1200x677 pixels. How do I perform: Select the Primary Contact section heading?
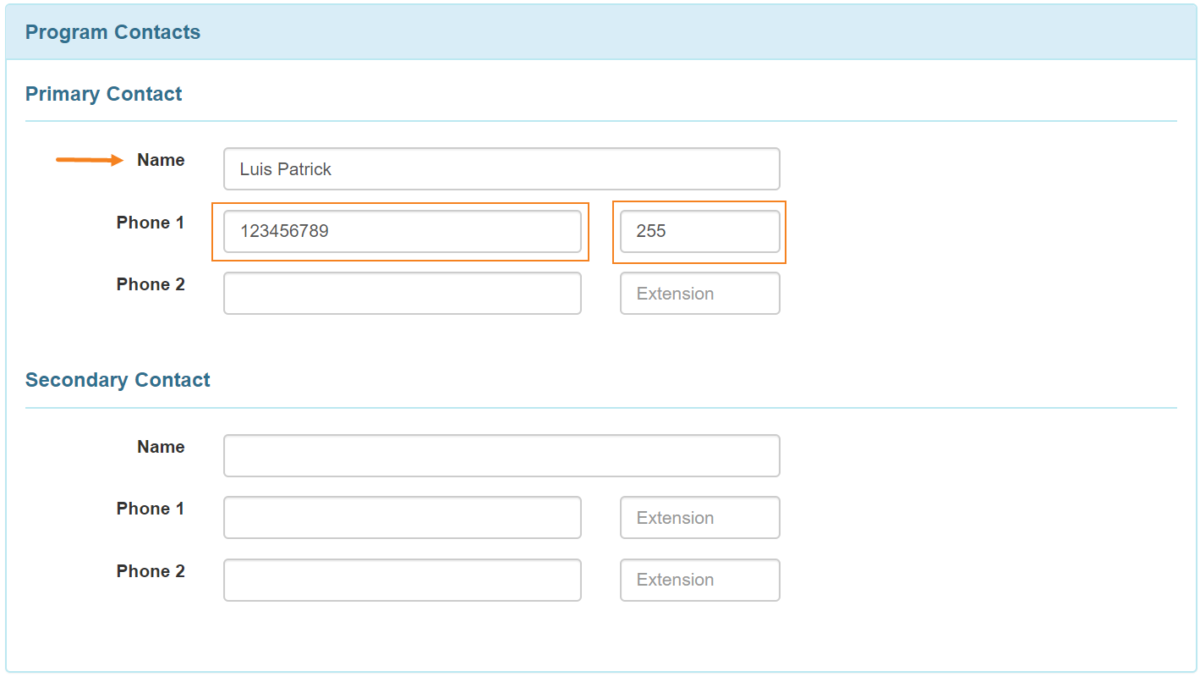point(103,93)
